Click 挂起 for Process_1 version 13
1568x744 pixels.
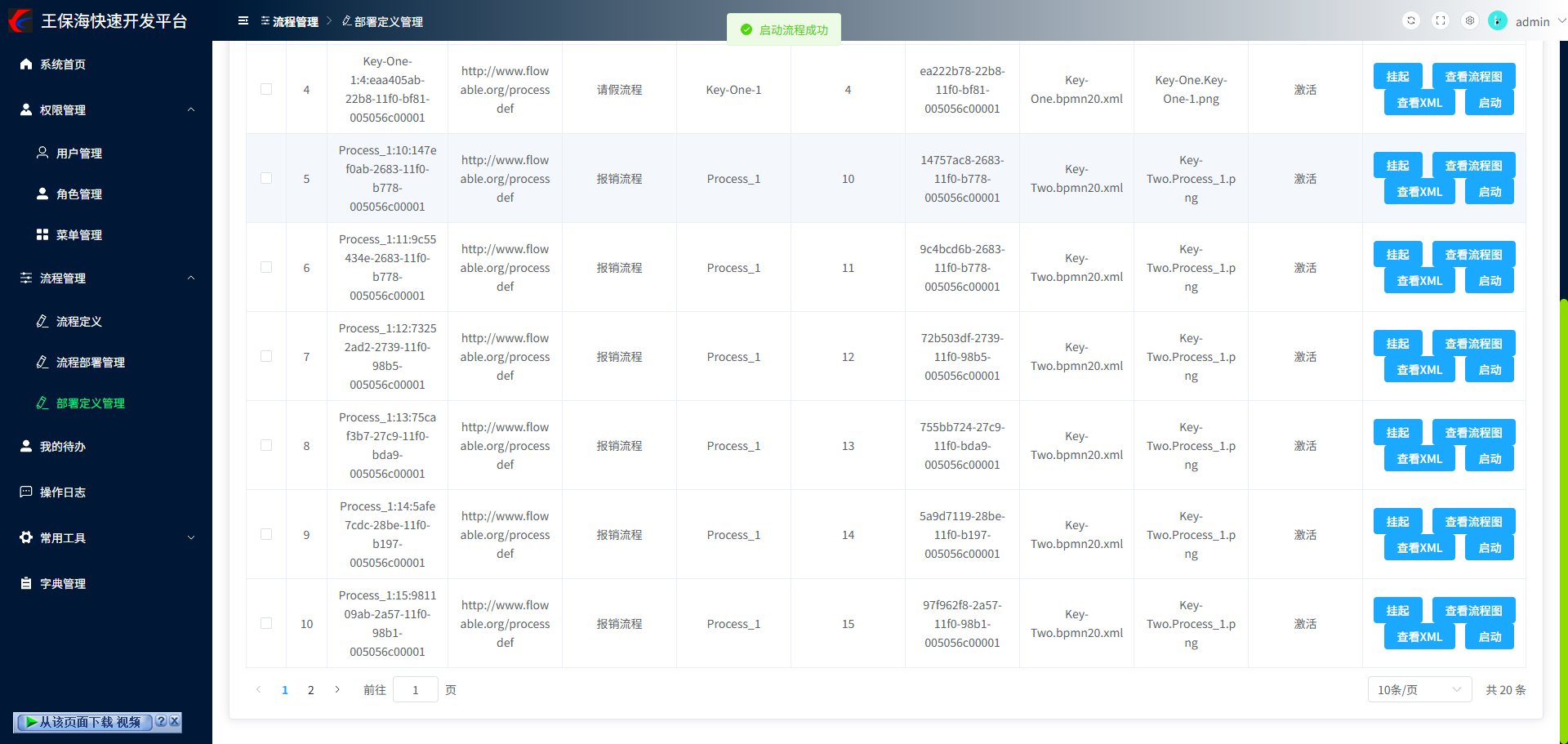point(1397,432)
